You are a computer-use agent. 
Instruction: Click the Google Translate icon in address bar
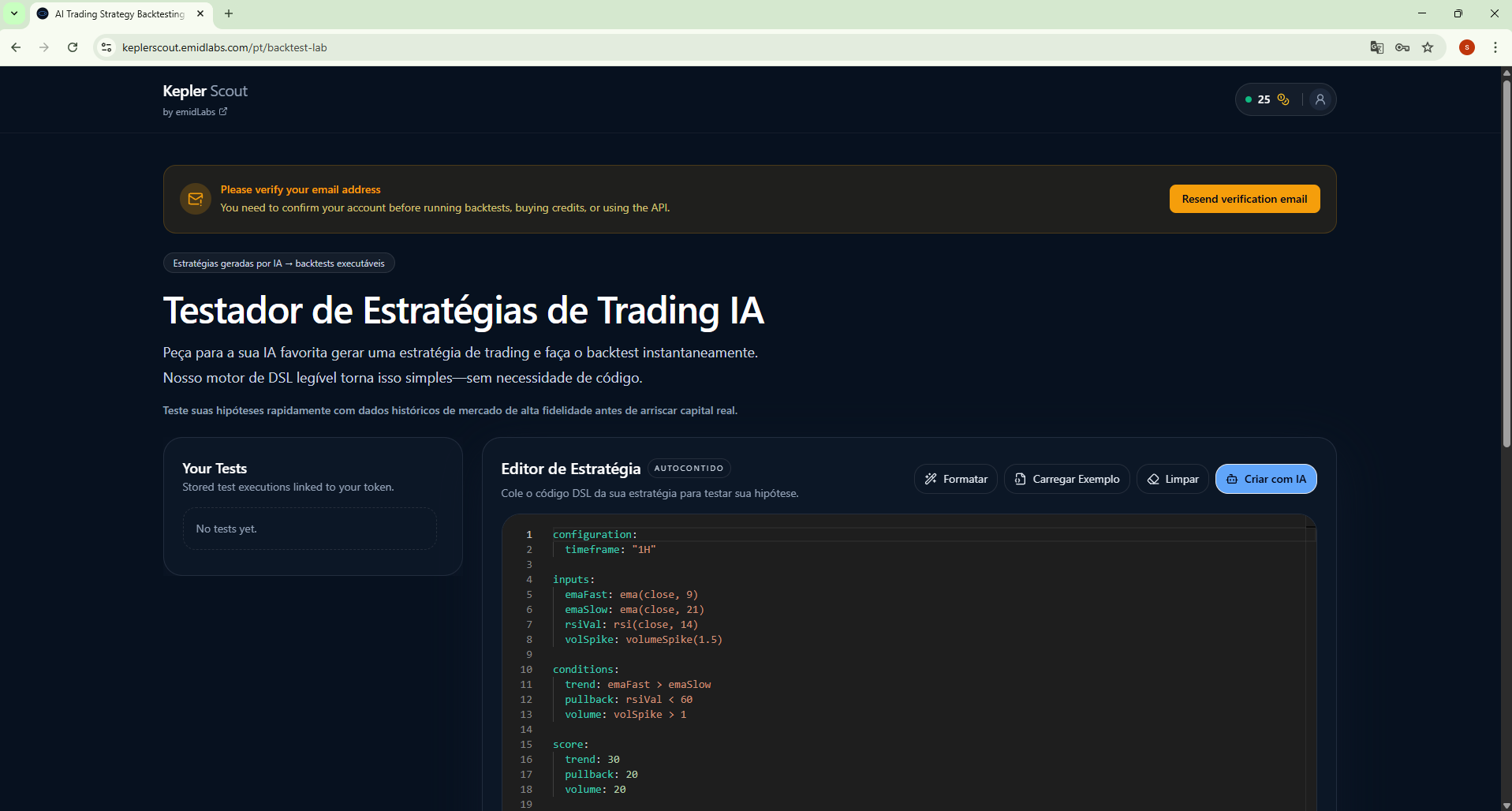click(x=1377, y=47)
